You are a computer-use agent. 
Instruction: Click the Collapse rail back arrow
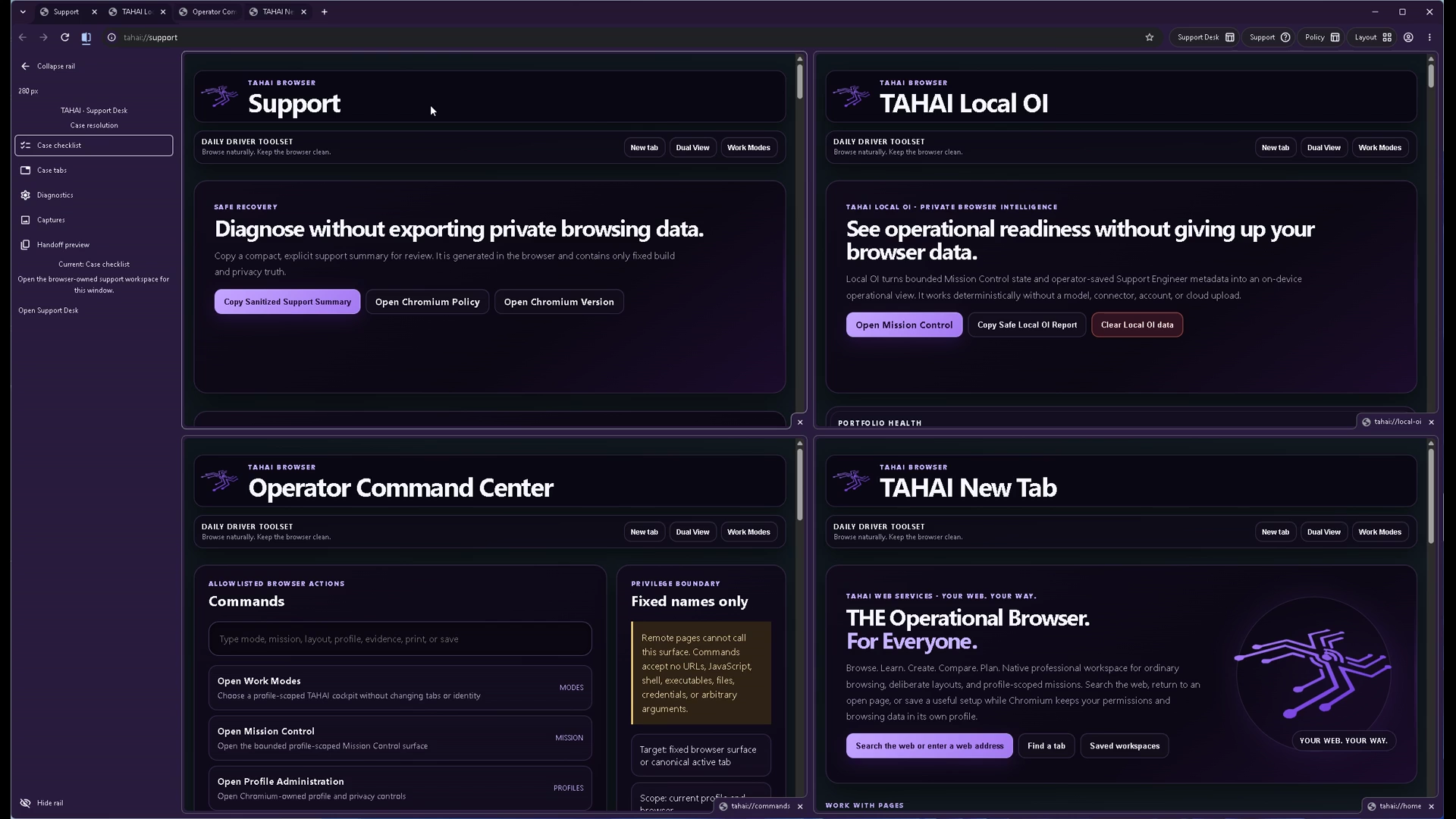click(25, 66)
